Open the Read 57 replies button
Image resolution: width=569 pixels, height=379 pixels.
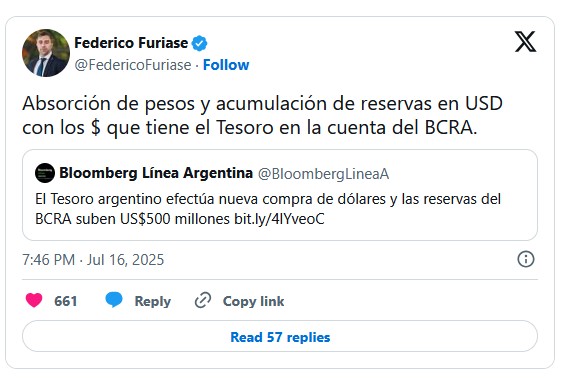(x=280, y=336)
